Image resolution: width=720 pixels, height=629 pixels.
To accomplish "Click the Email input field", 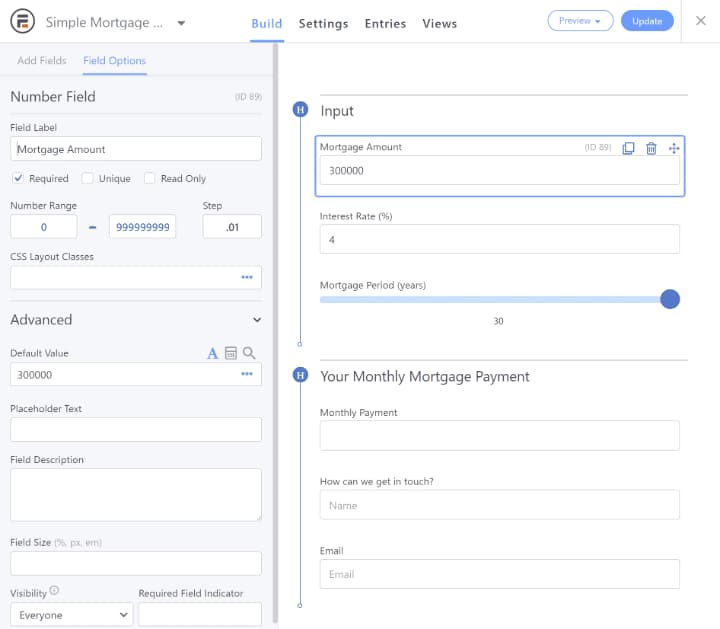I will tap(500, 574).
